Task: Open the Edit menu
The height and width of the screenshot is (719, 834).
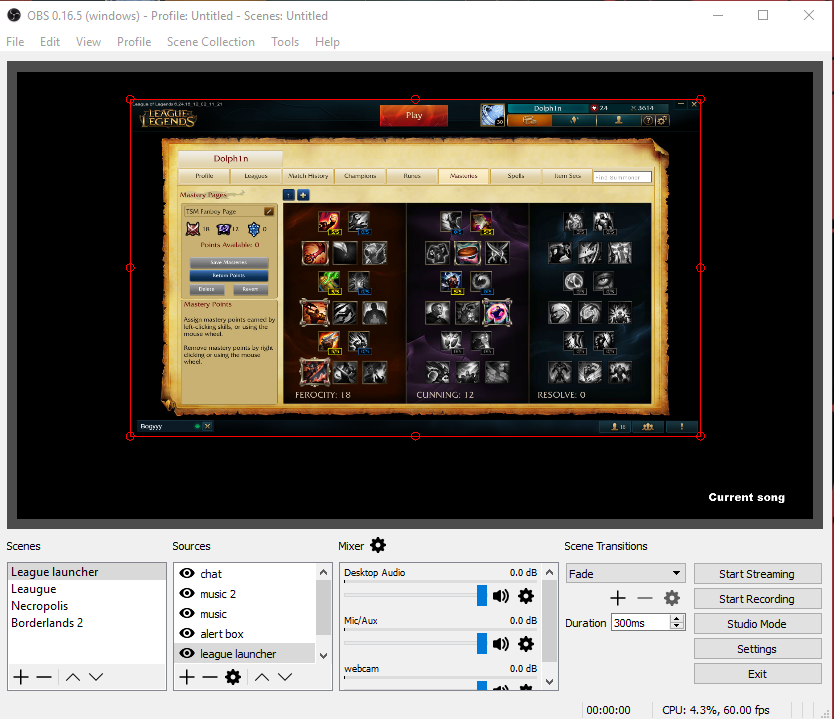Action: tap(49, 41)
